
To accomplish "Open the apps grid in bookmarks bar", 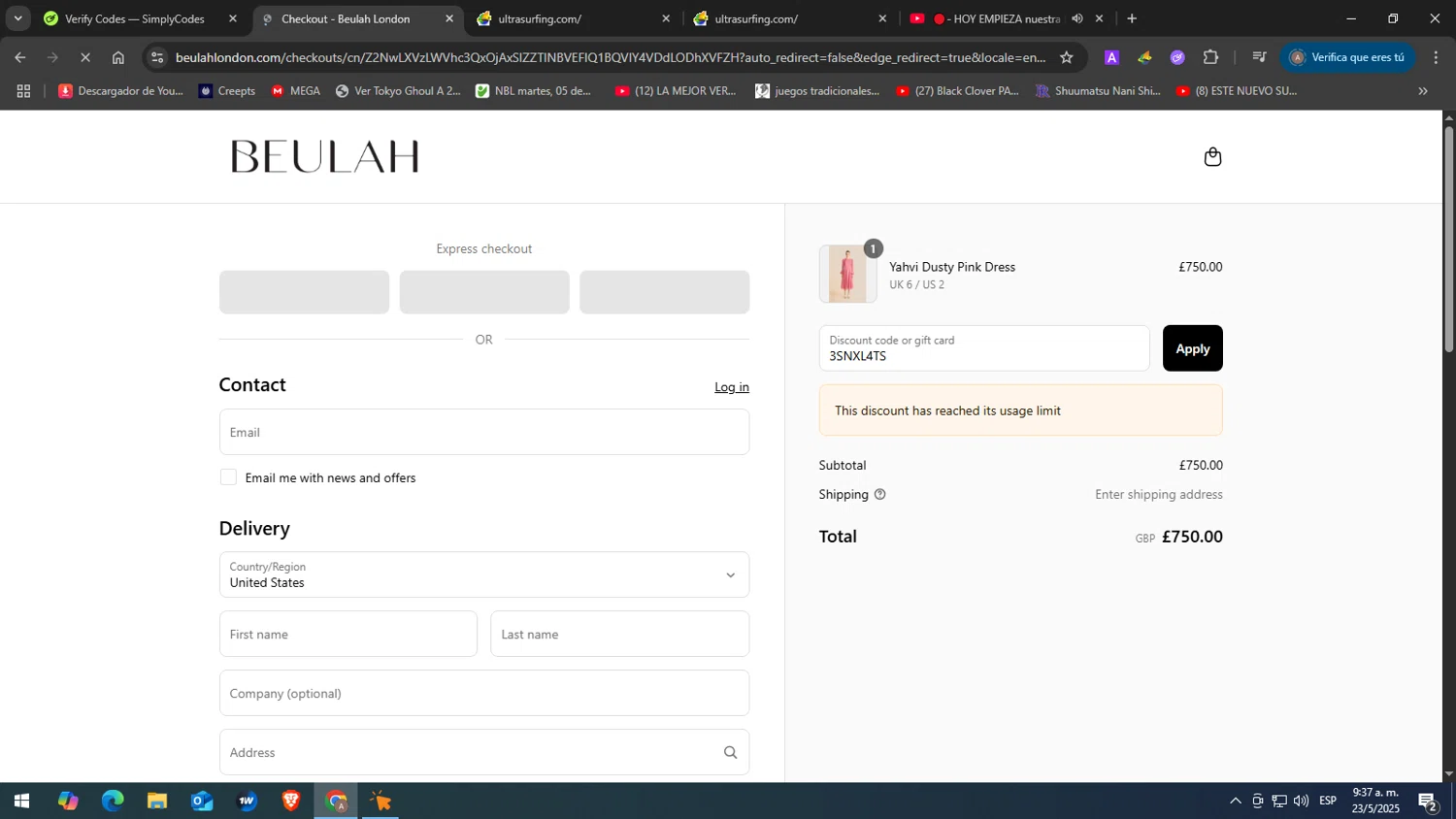I will point(23,91).
